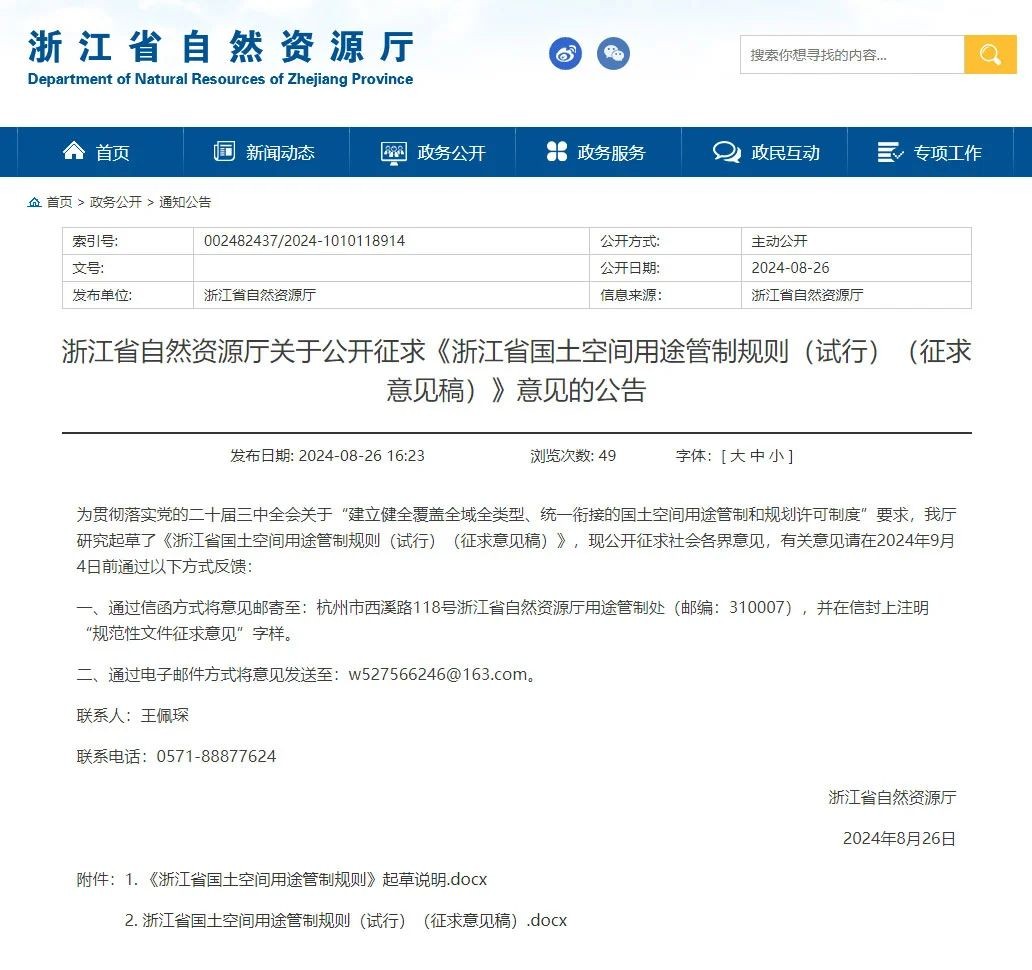Go to 通知公告 via breadcrumb link
The image size is (1032, 970).
coord(185,202)
